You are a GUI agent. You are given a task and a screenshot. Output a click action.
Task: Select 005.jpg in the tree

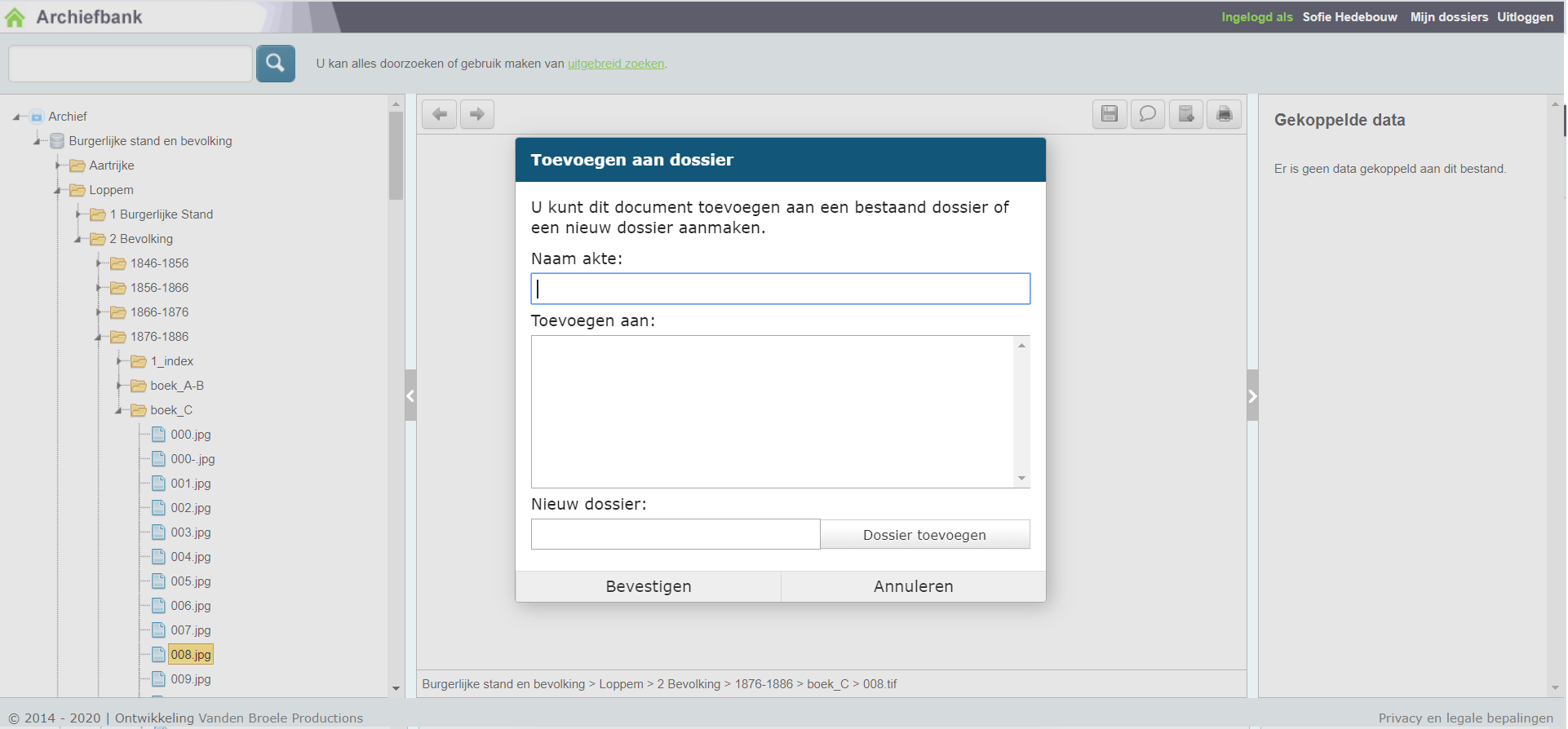pyautogui.click(x=191, y=581)
